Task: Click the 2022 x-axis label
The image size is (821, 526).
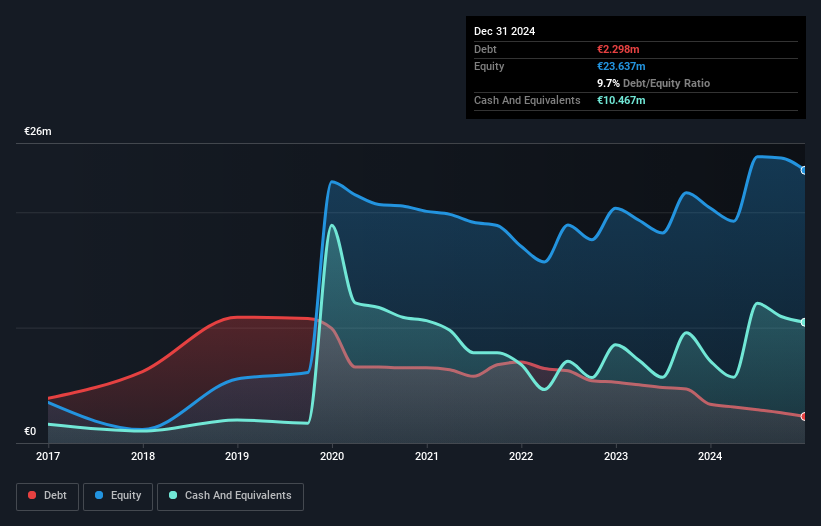Action: 521,456
